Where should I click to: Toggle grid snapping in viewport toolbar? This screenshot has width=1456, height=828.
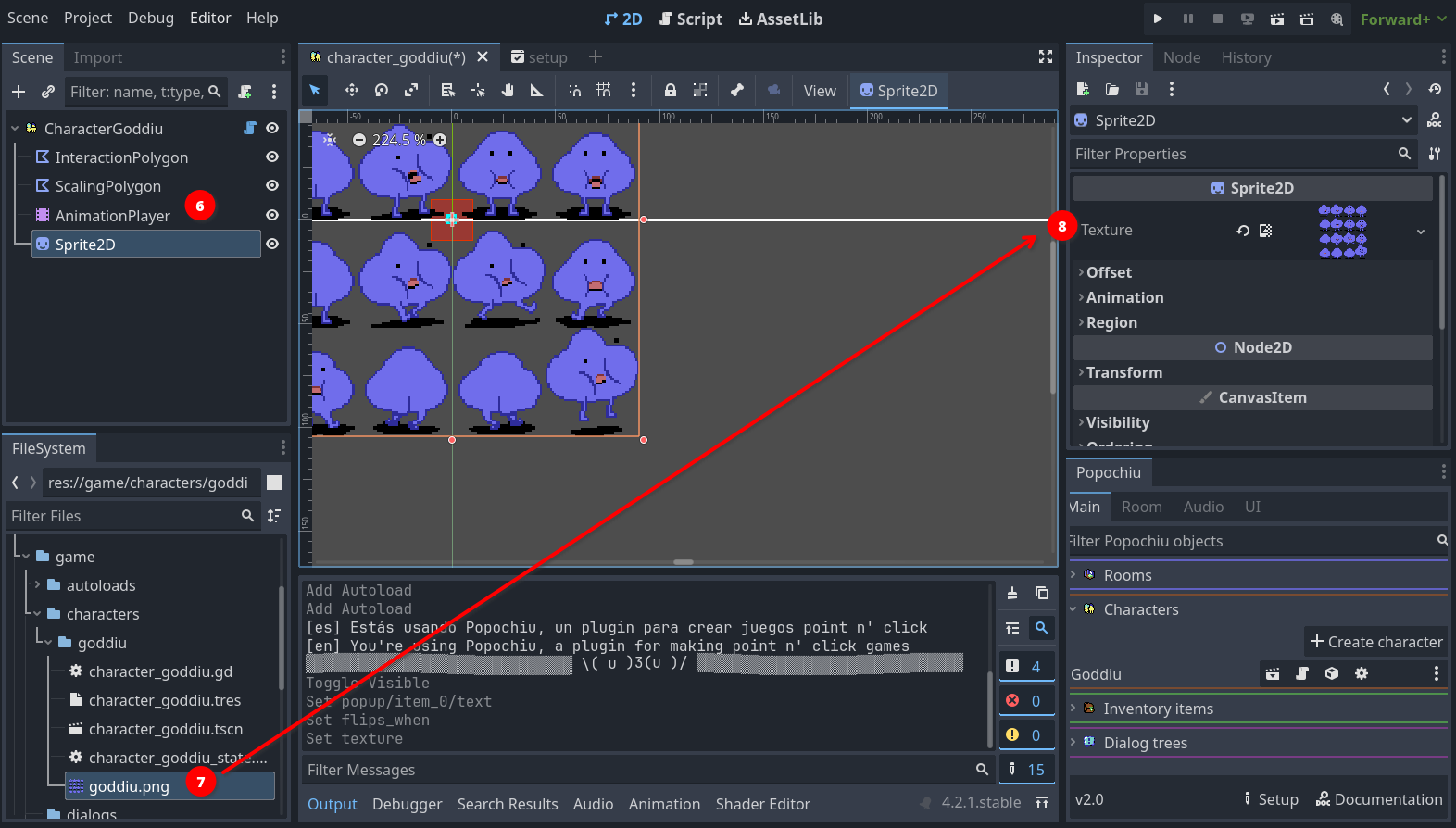point(604,90)
